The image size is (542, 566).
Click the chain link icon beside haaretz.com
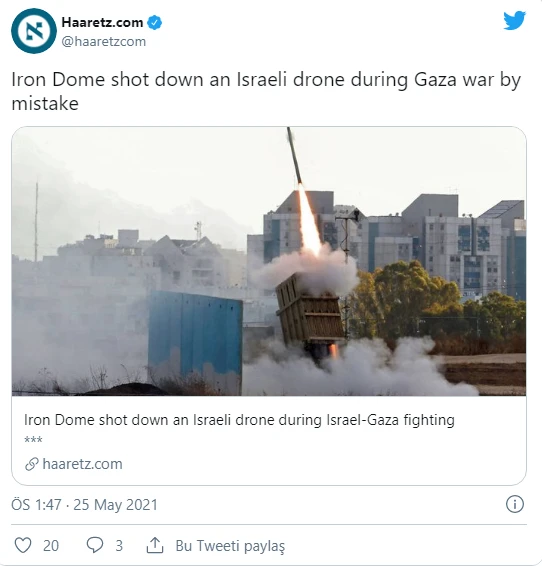click(32, 464)
